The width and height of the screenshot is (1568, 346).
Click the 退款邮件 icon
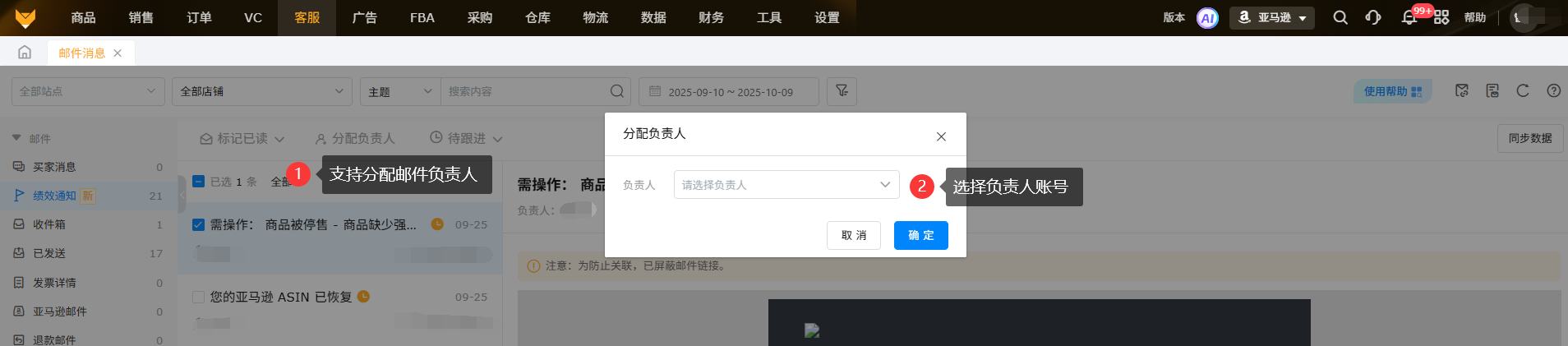pos(19,339)
